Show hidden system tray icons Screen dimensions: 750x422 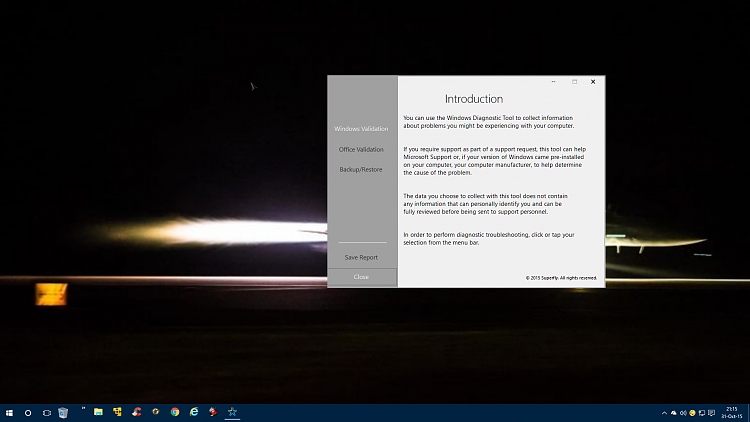[x=664, y=413]
